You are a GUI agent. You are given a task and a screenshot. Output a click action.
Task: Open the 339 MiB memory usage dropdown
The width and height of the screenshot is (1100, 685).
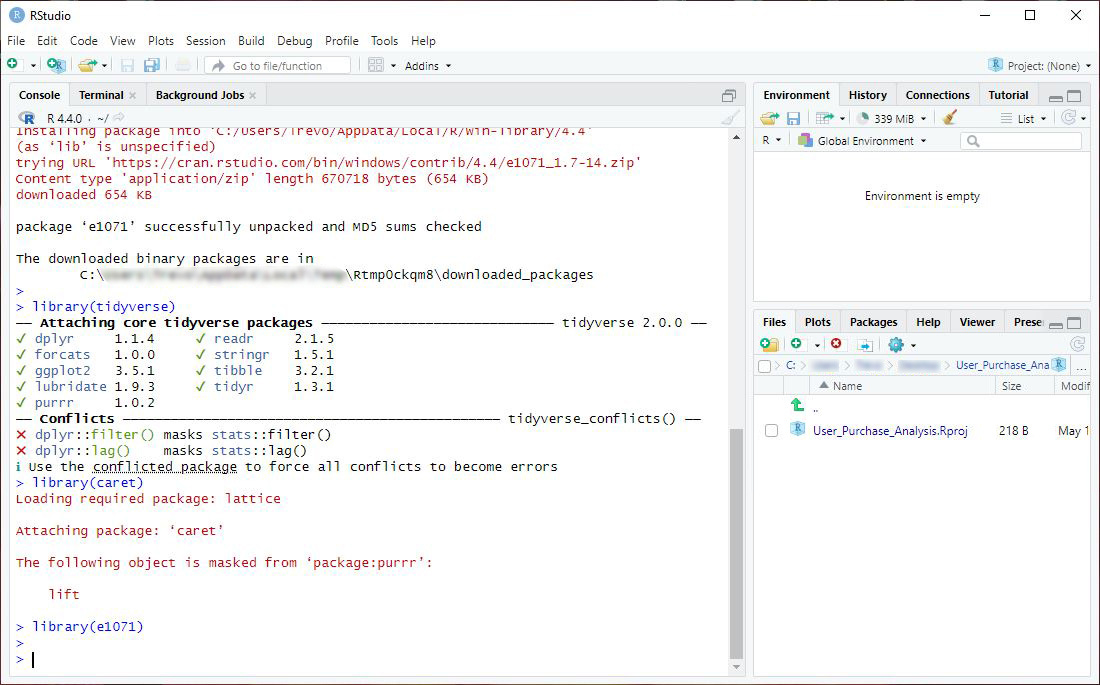pos(892,119)
